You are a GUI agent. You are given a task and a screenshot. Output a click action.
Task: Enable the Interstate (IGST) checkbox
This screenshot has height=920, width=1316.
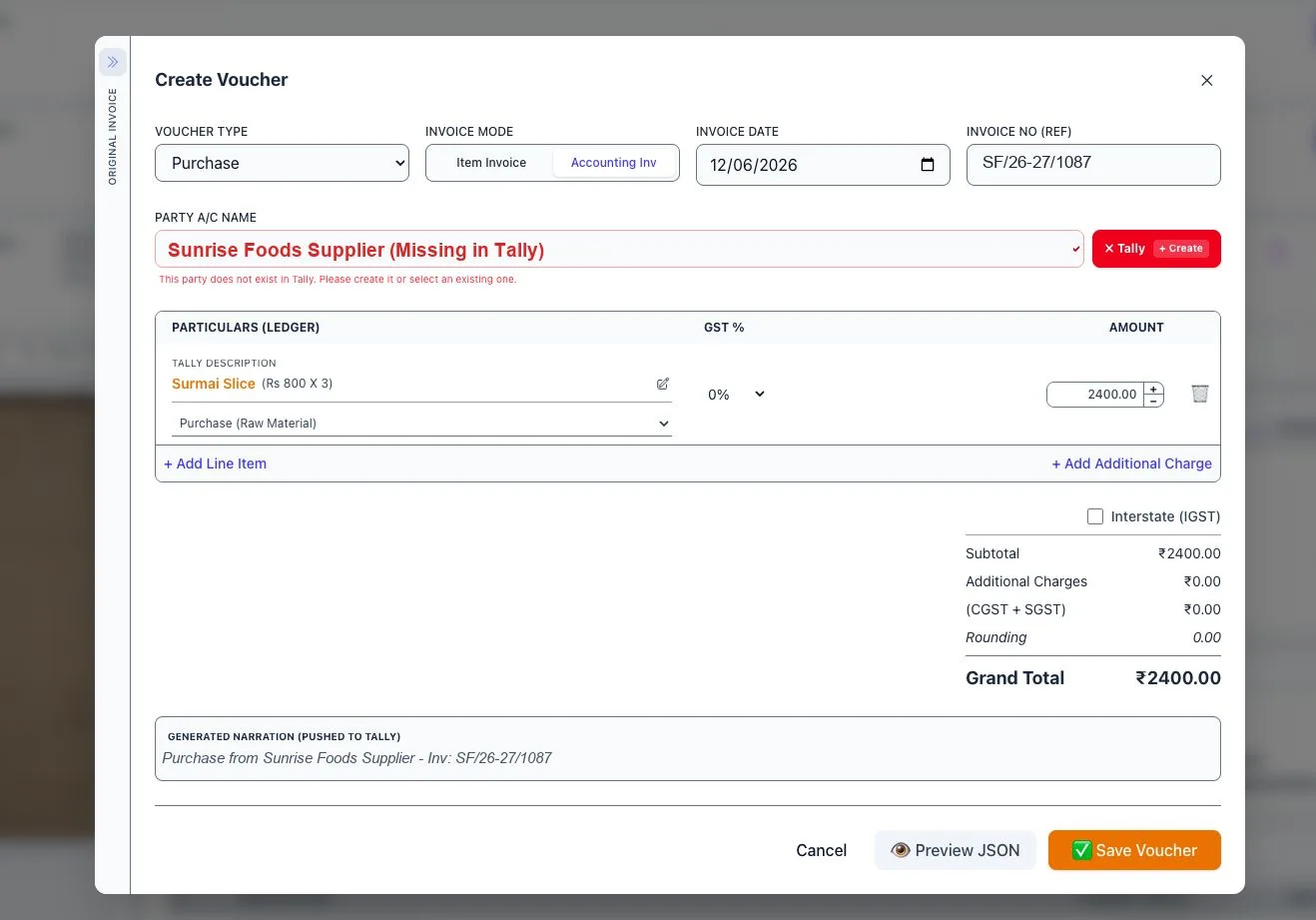point(1095,516)
